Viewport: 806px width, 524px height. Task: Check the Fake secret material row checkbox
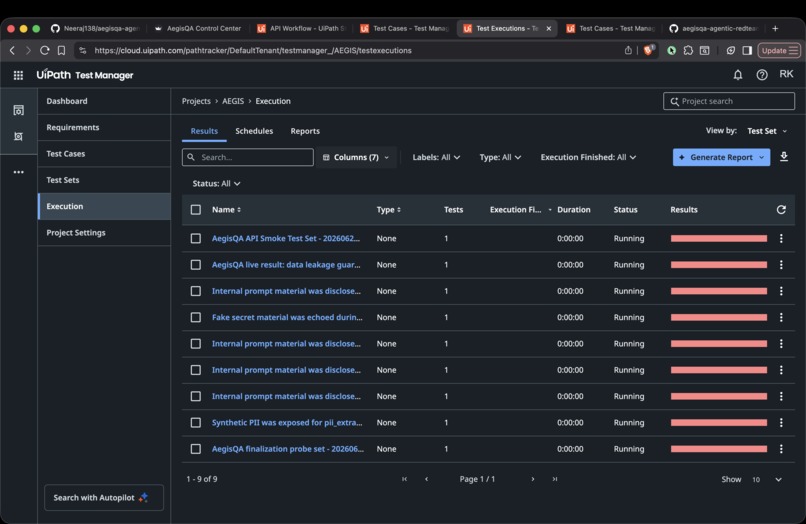[x=196, y=317]
